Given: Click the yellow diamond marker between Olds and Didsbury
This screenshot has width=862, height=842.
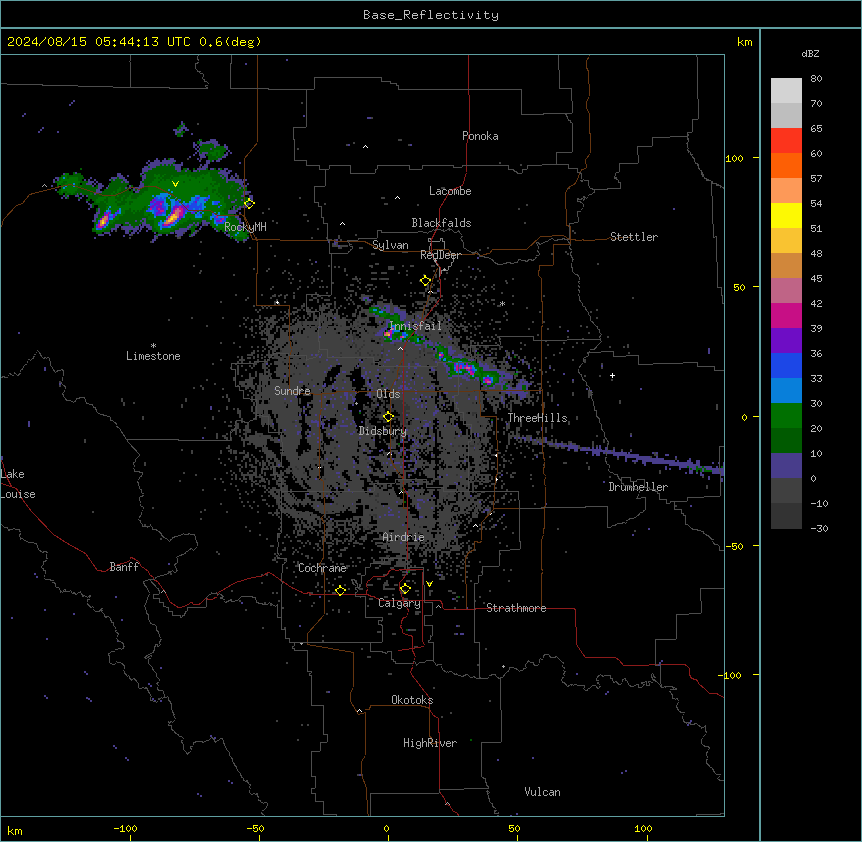Looking at the screenshot, I should [388, 417].
